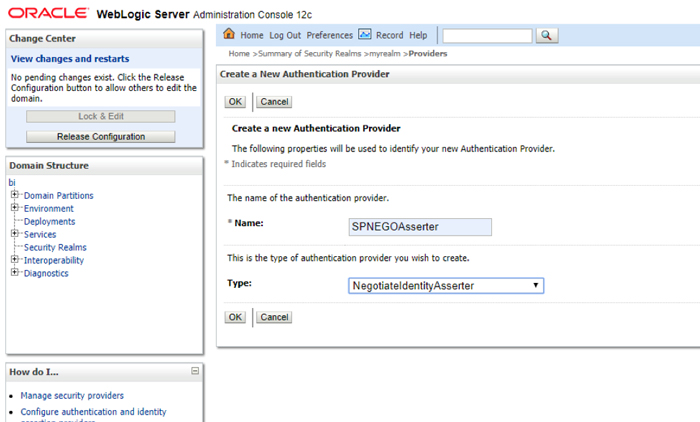The width and height of the screenshot is (700, 422).
Task: Click the Name field containing SPNEGOAsserter
Action: click(420, 227)
